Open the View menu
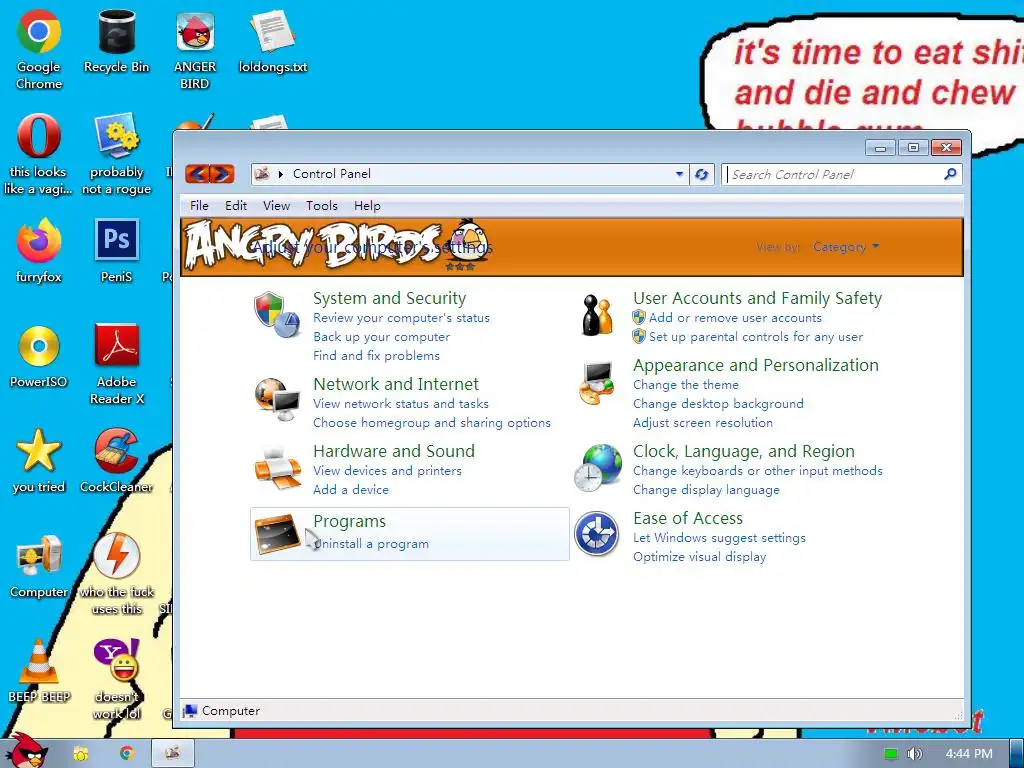Screen dimensions: 1024x768 tap(276, 206)
